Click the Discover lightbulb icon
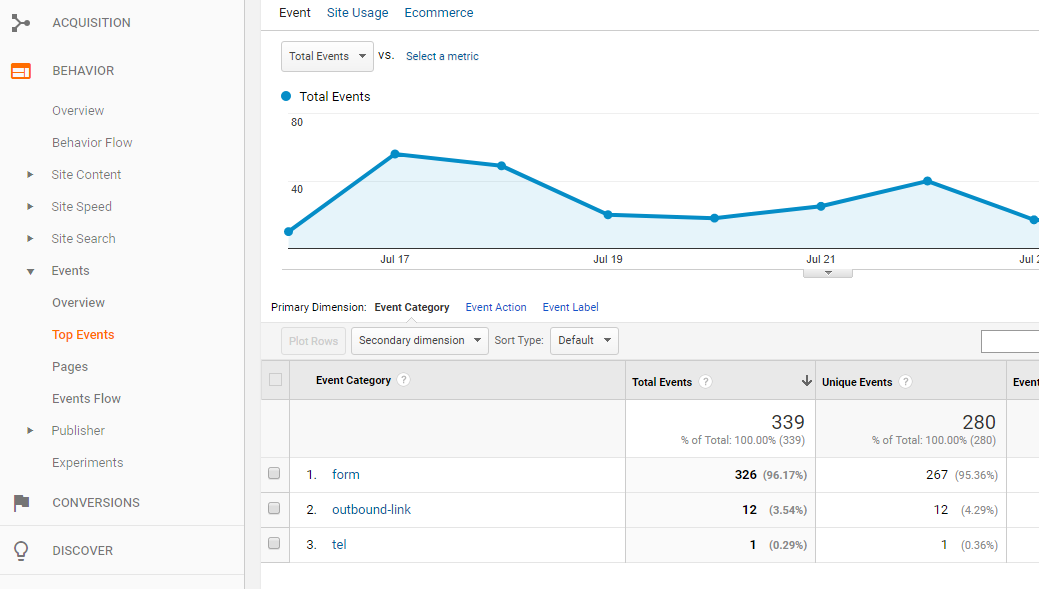 (21, 551)
